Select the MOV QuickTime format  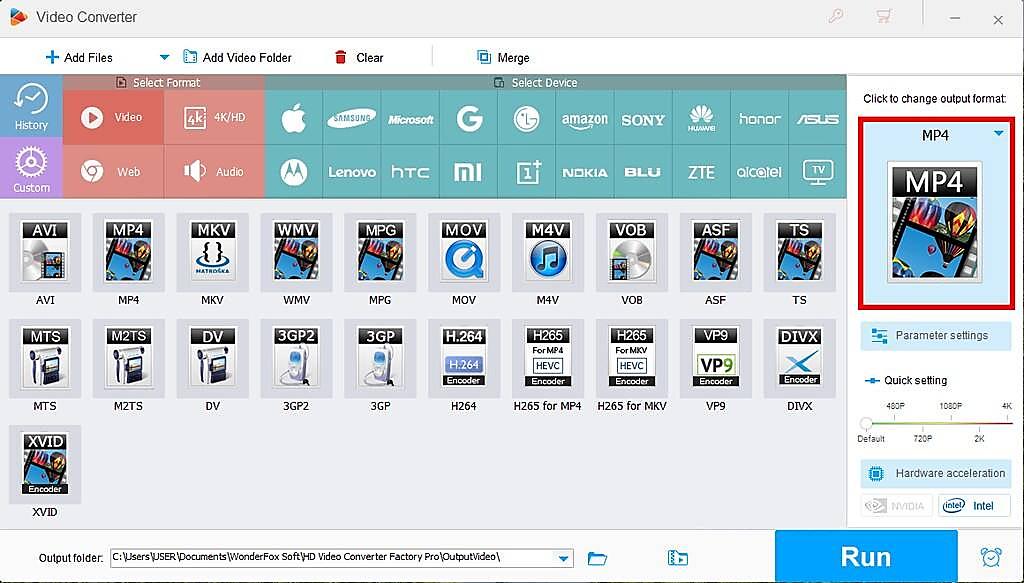464,253
